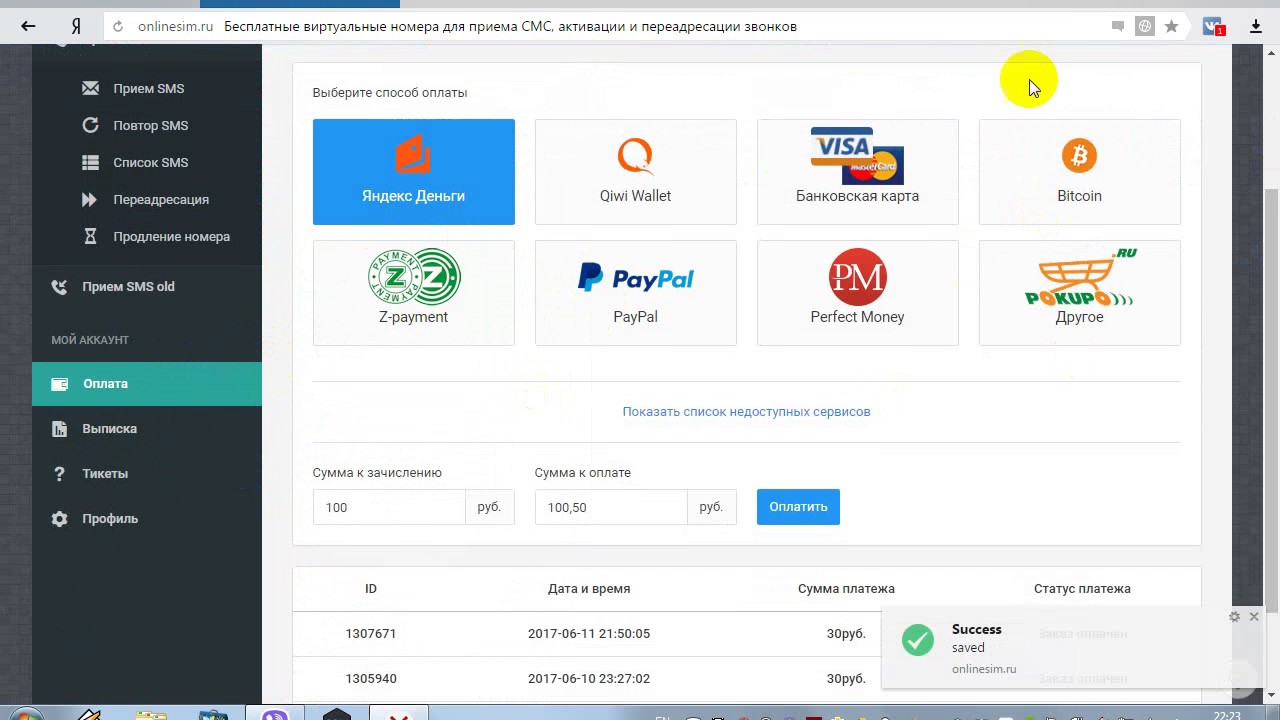This screenshot has height=720, width=1280.
Task: Open Выписка in sidebar
Action: coord(109,428)
